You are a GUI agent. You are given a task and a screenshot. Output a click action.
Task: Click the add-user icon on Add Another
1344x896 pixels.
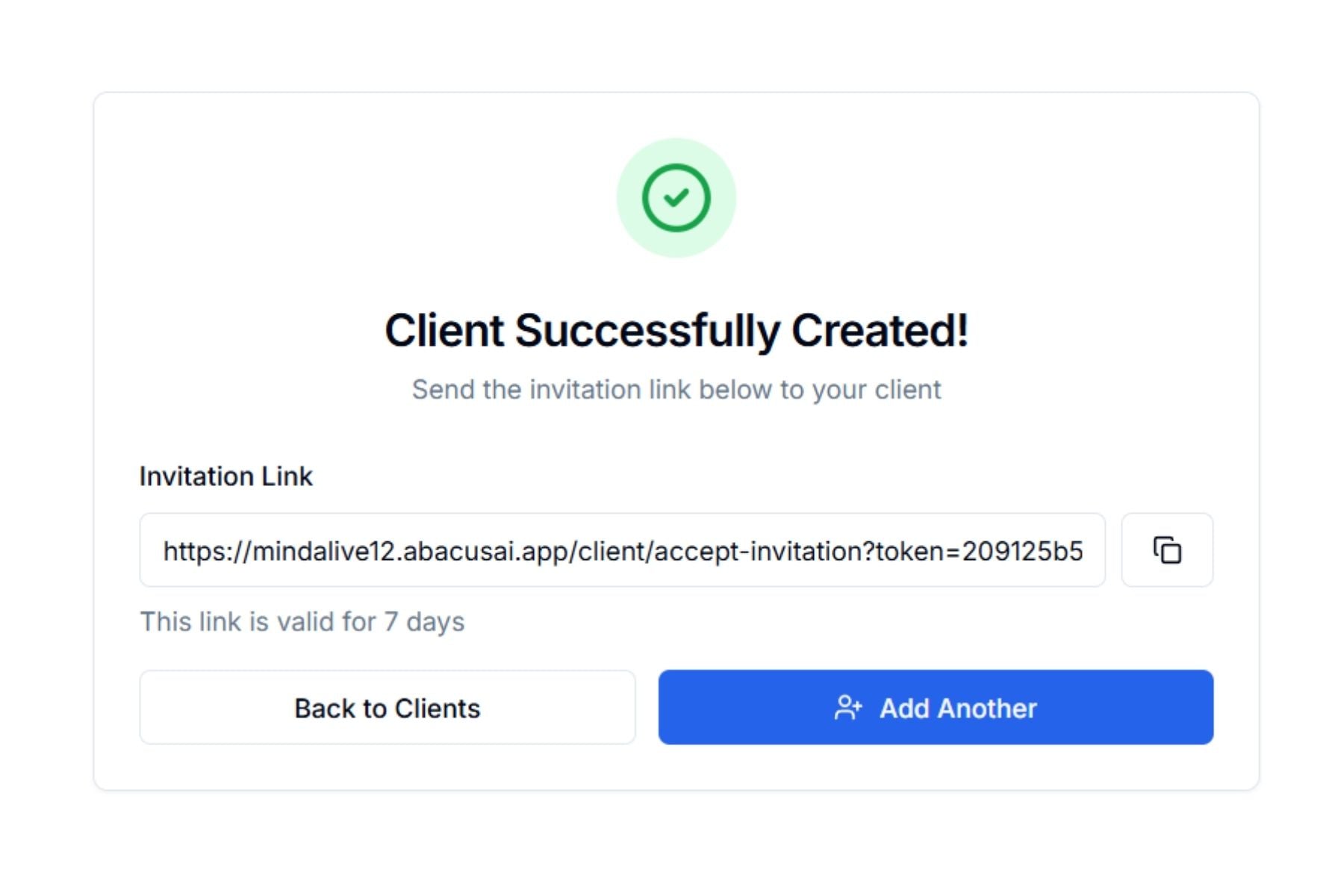[x=847, y=708]
